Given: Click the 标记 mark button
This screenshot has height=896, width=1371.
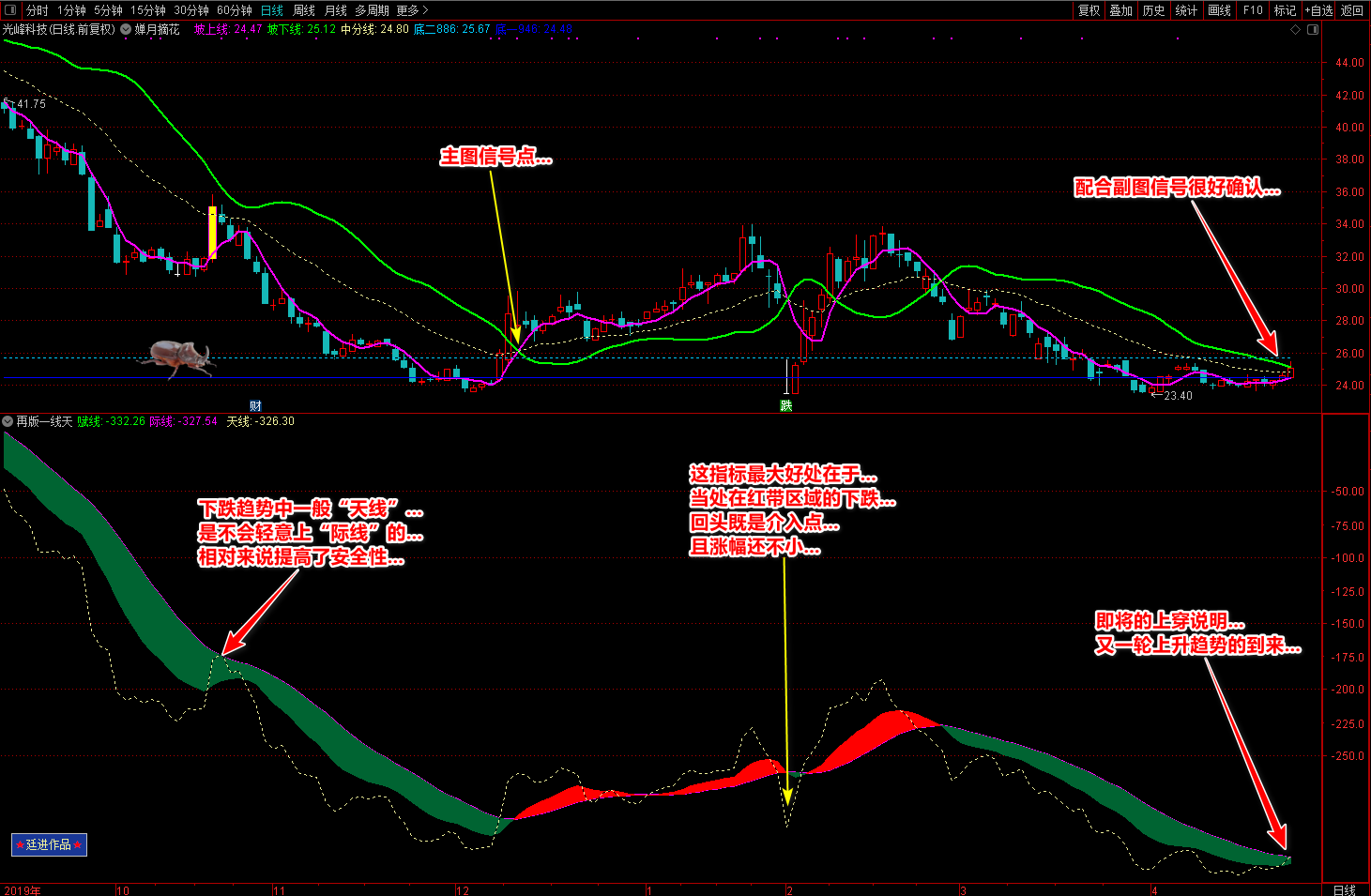Looking at the screenshot, I should coord(1285,10).
